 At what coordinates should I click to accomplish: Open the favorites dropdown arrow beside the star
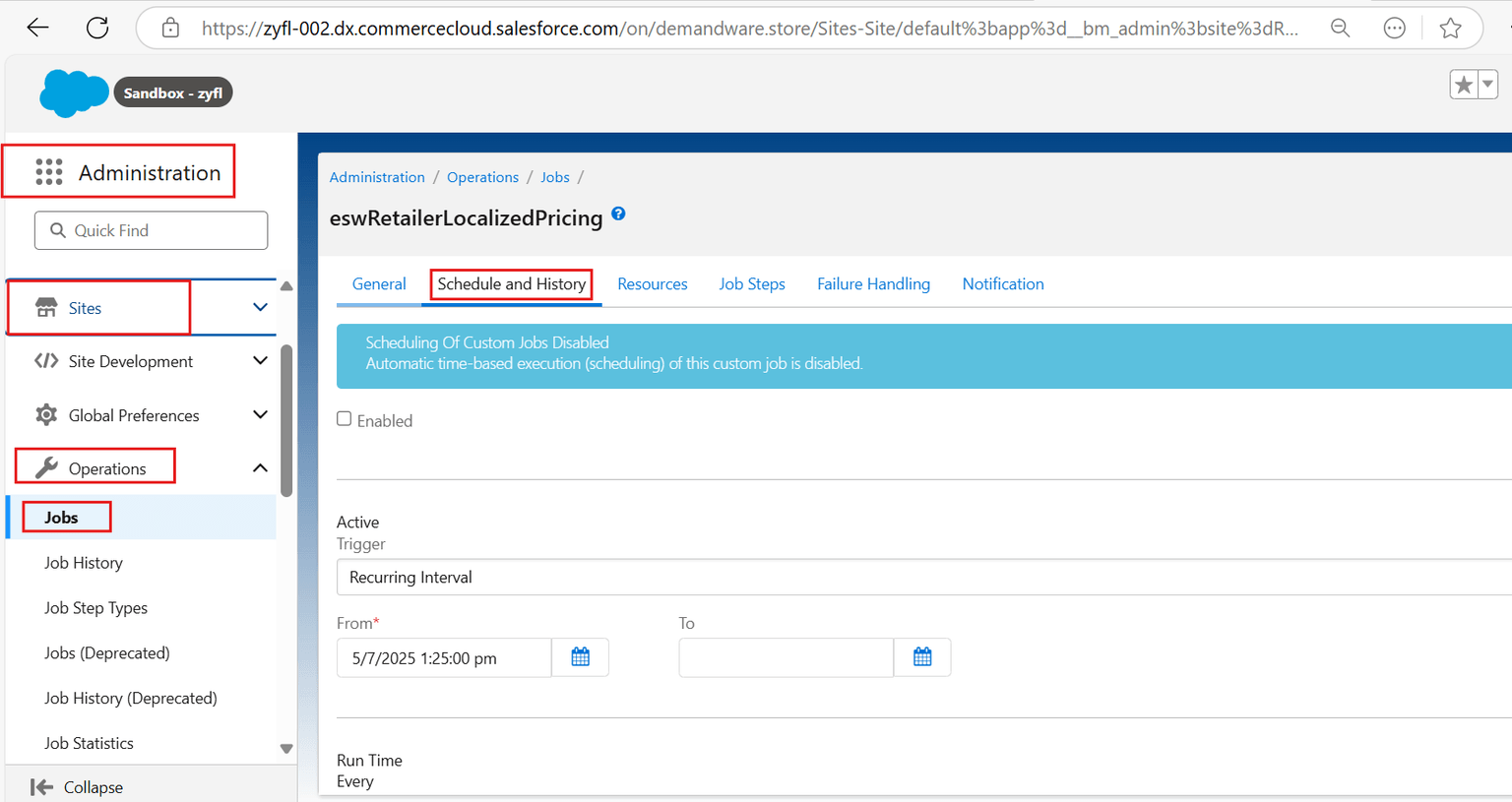point(1487,85)
